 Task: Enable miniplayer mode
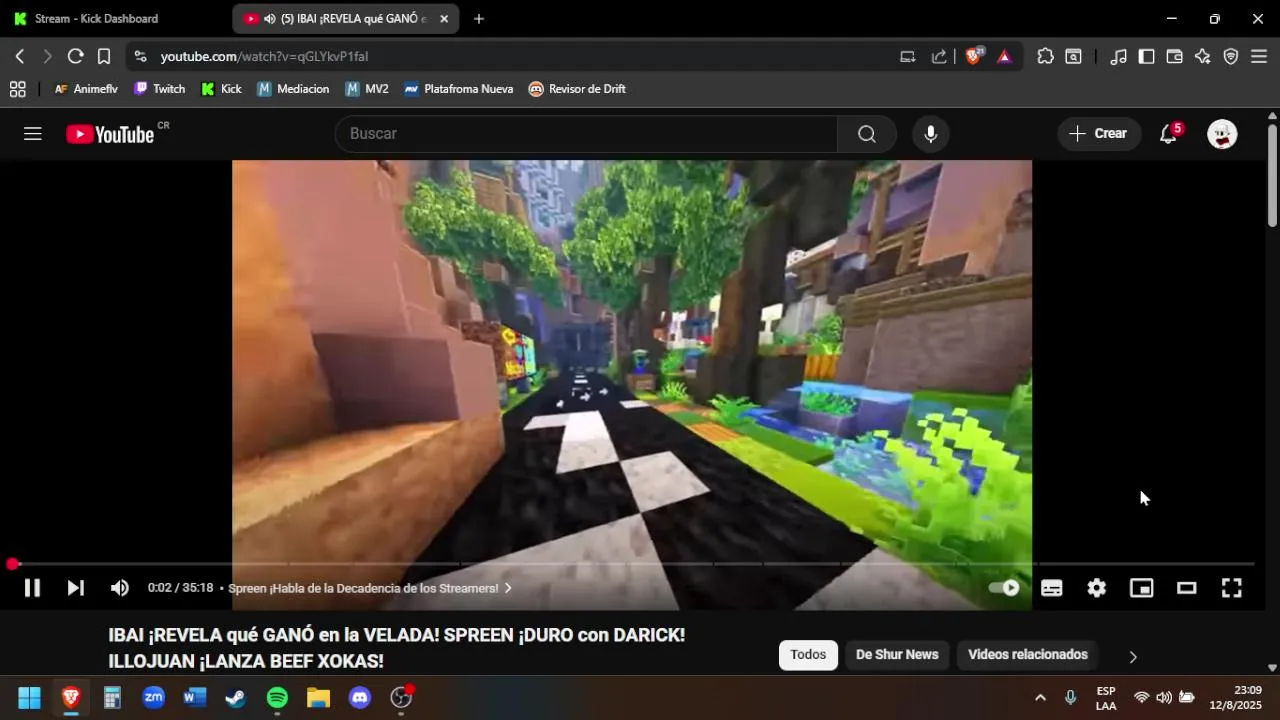(1142, 588)
